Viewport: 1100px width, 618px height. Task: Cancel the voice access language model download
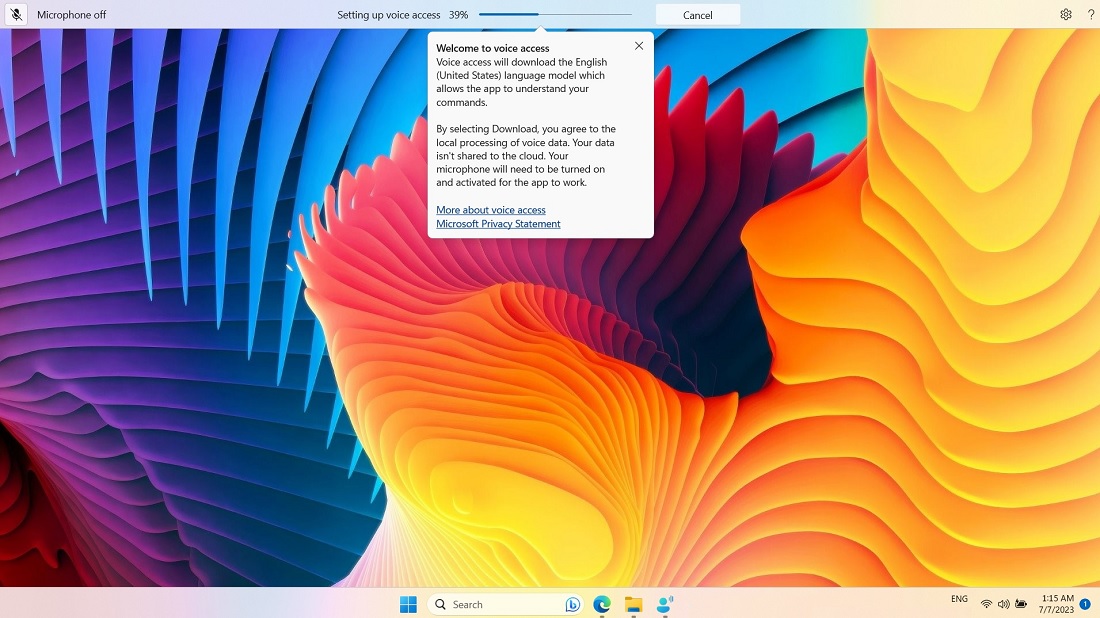(x=697, y=14)
